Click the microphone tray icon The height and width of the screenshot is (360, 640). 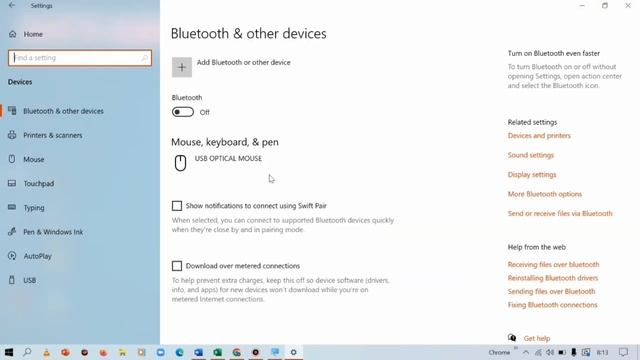point(573,352)
